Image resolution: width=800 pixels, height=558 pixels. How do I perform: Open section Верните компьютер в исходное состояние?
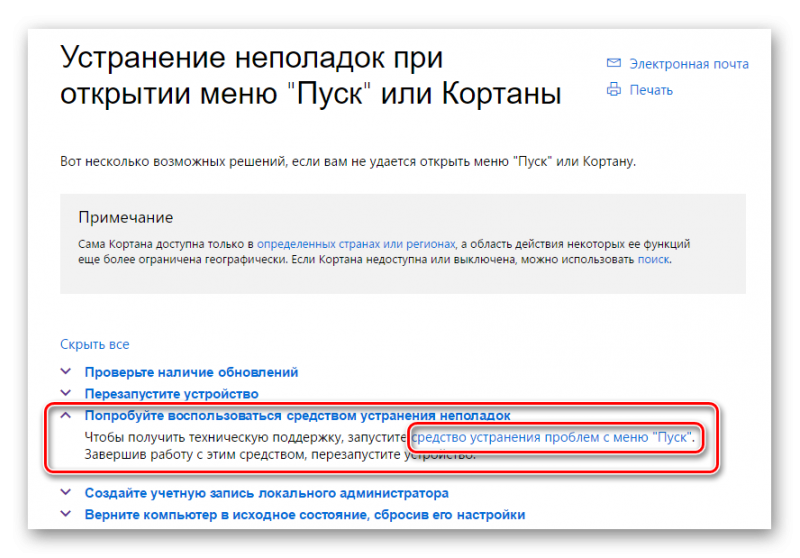coord(305,515)
